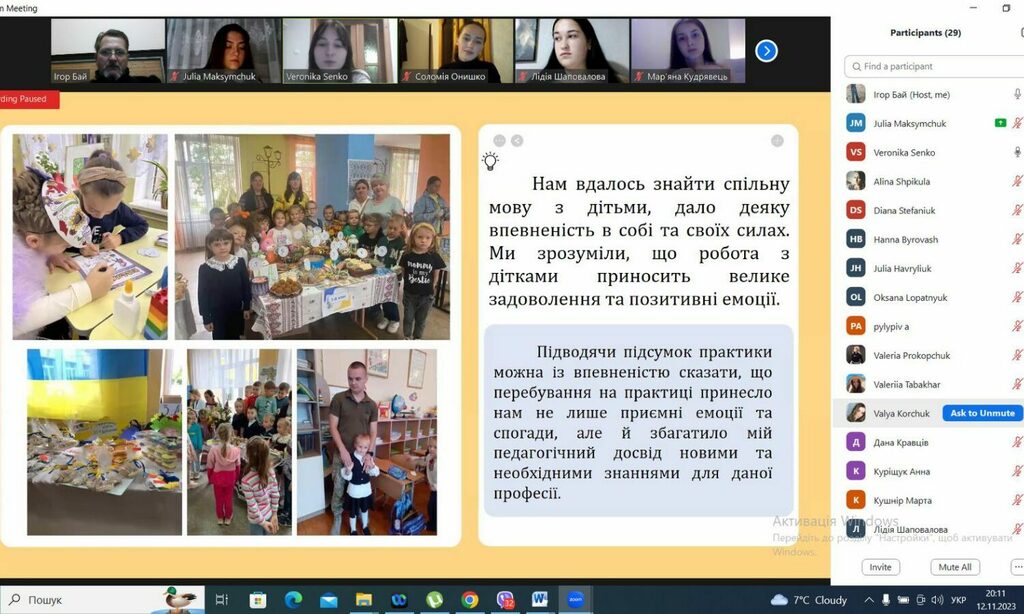Click the lightbulb icon on the slide
1024x614 pixels.
(x=490, y=160)
